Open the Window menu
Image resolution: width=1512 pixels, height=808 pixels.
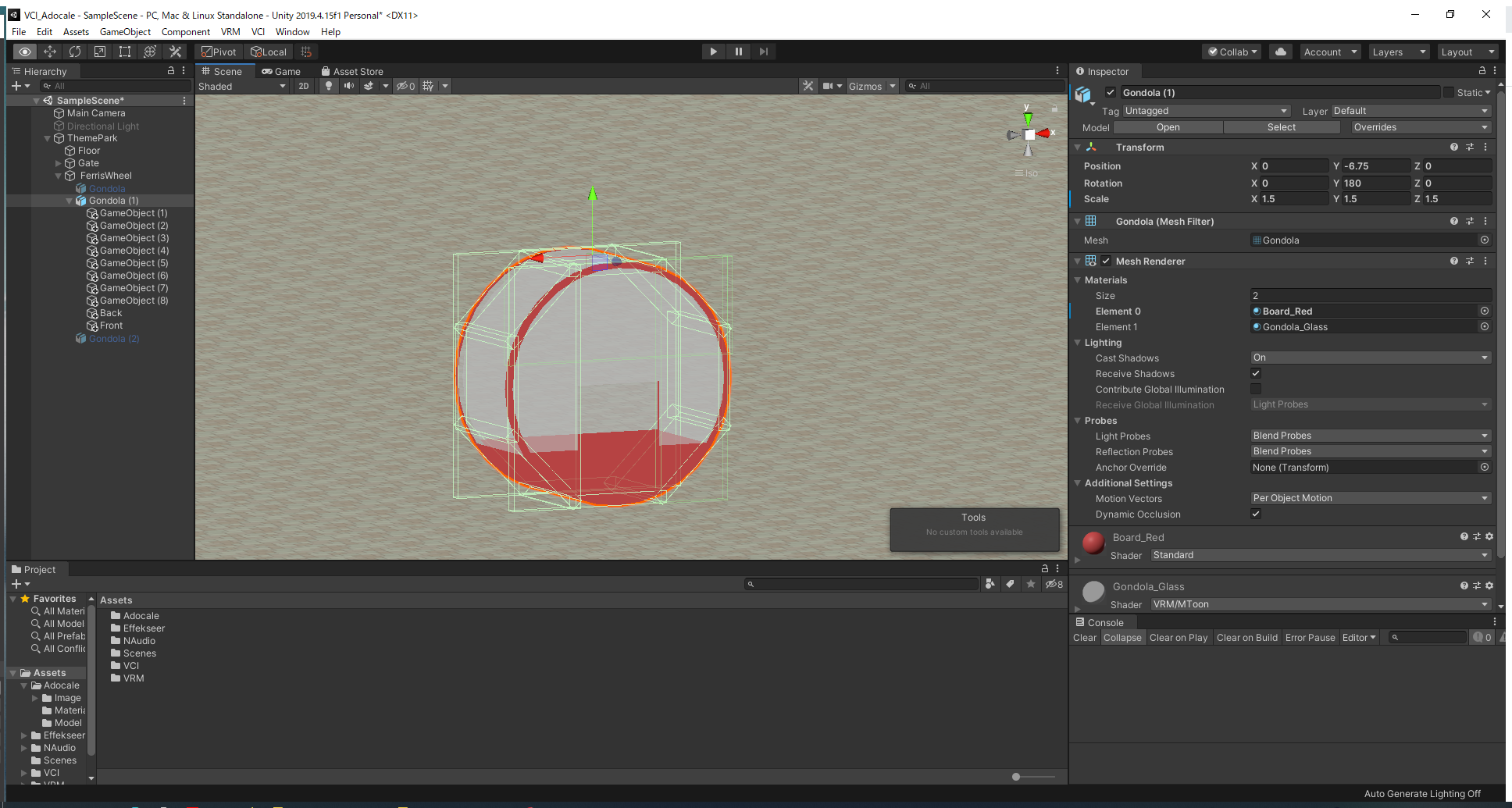click(292, 32)
